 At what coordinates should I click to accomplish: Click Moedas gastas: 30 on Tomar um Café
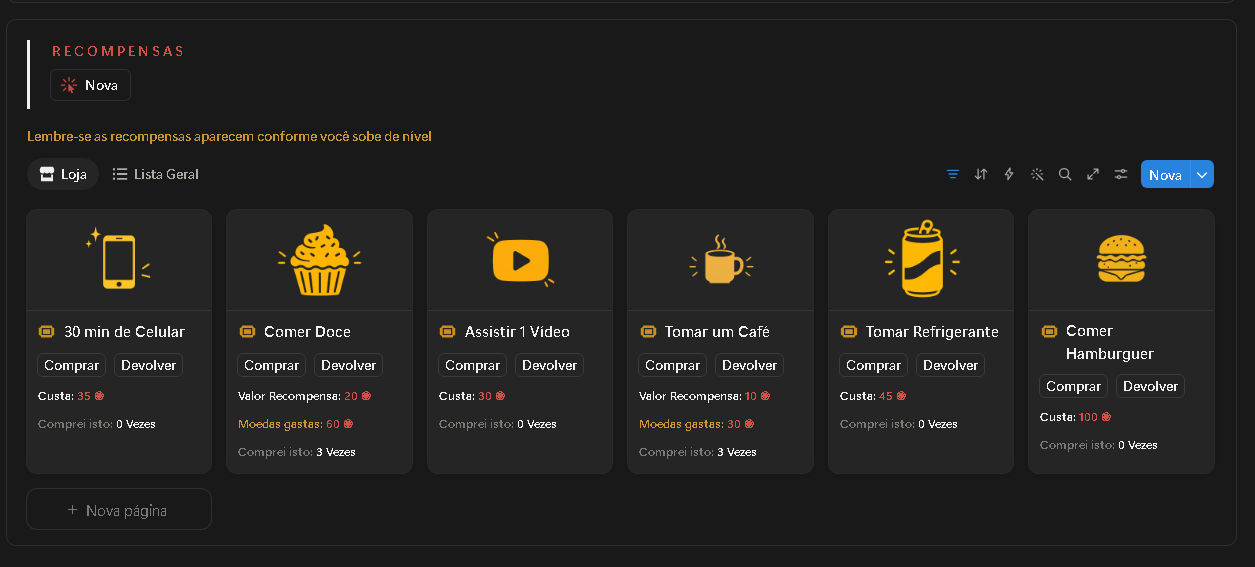coord(697,424)
